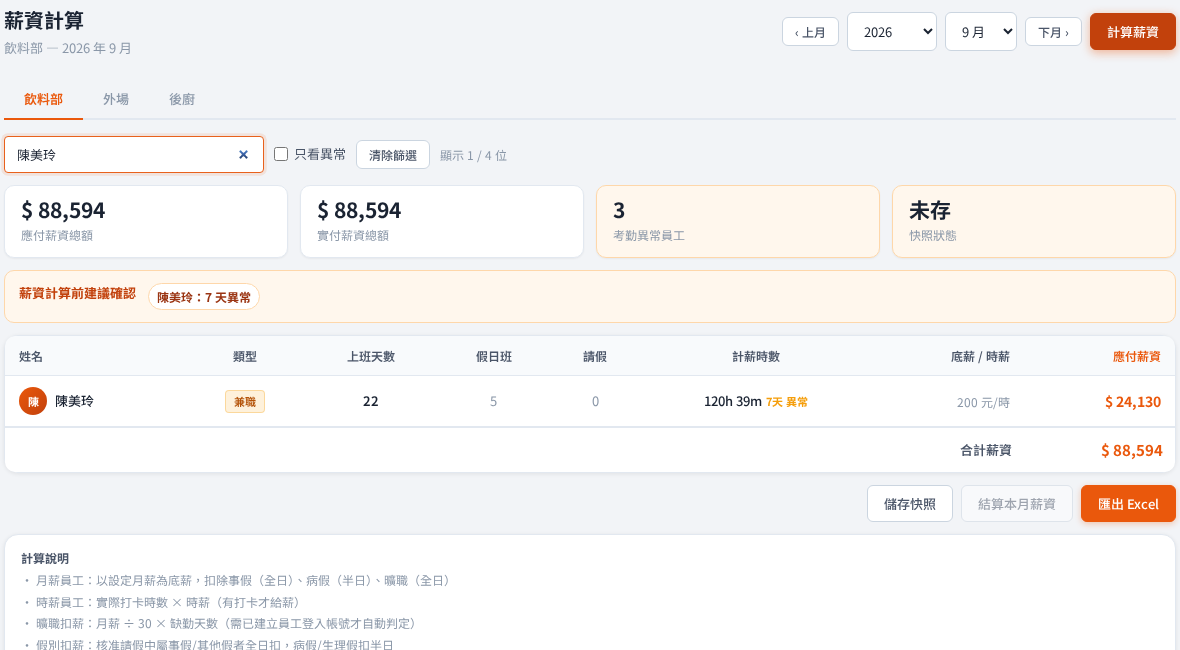Click the 應付薪資總額 summary card
The image size is (1180, 650).
tap(146, 221)
